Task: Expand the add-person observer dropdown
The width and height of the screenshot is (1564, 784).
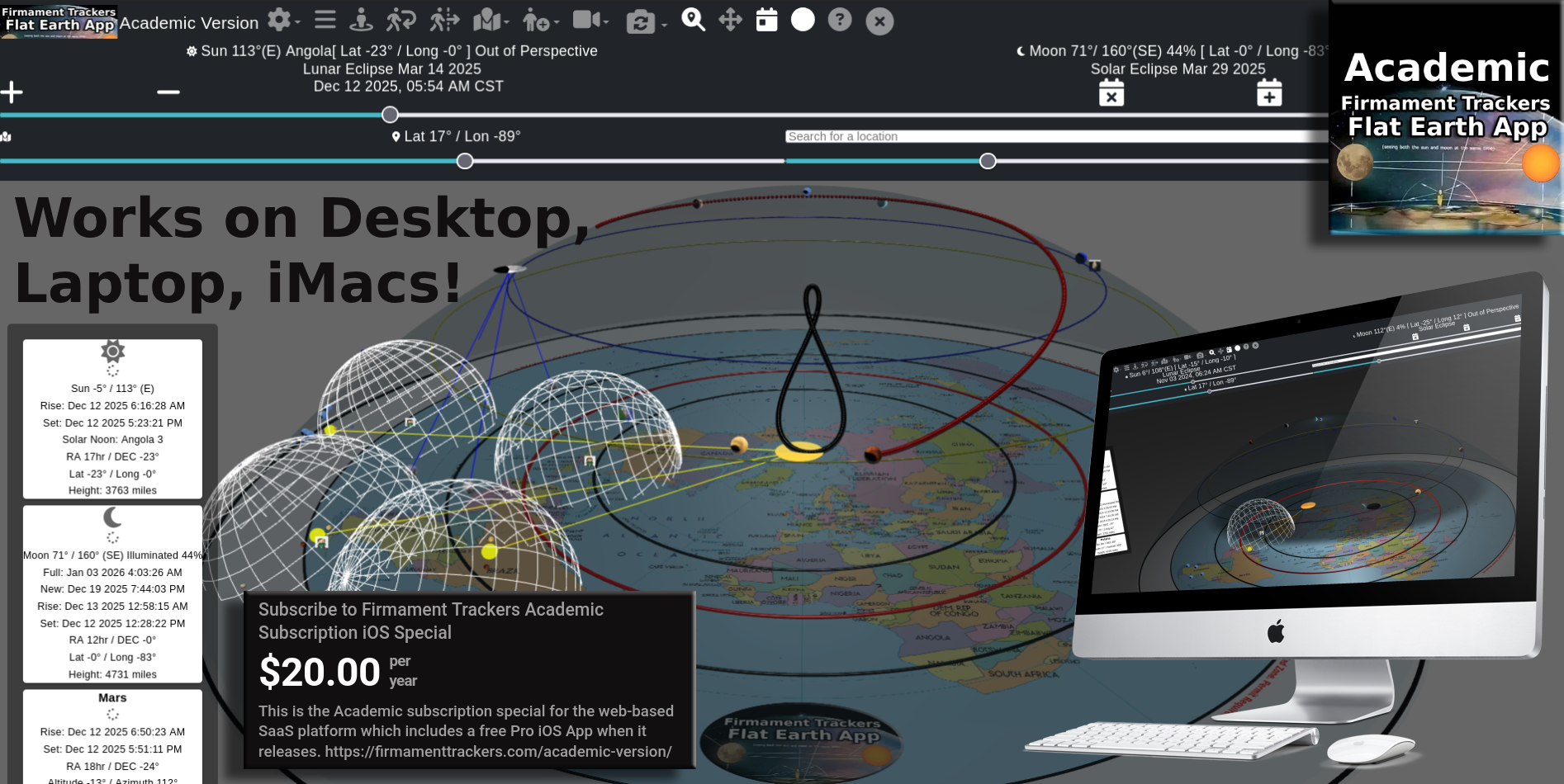Action: tap(540, 20)
